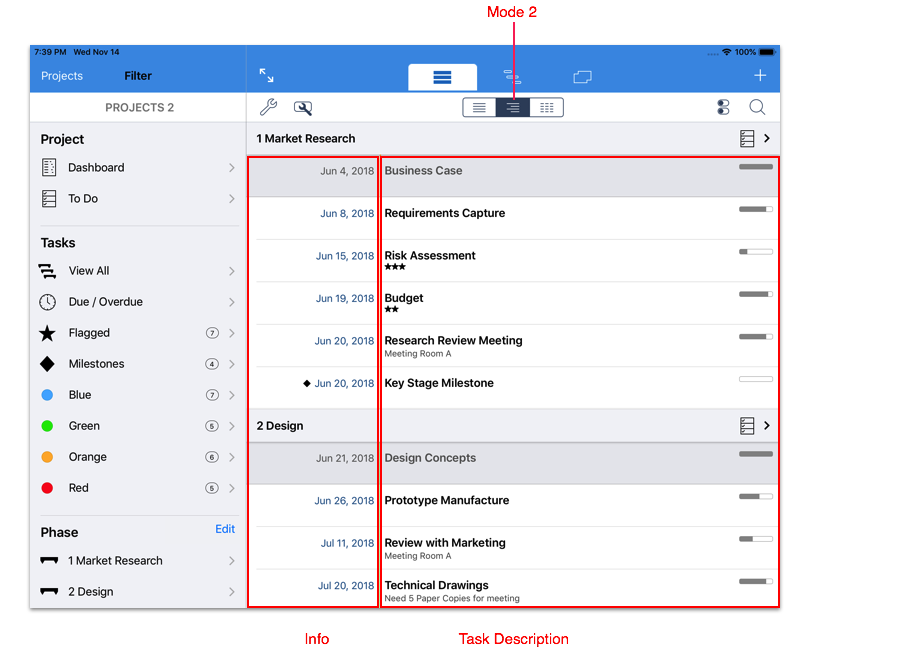This screenshot has width=902, height=666.
Task: Expand the 2 Design phase header chevron
Action: 767,426
